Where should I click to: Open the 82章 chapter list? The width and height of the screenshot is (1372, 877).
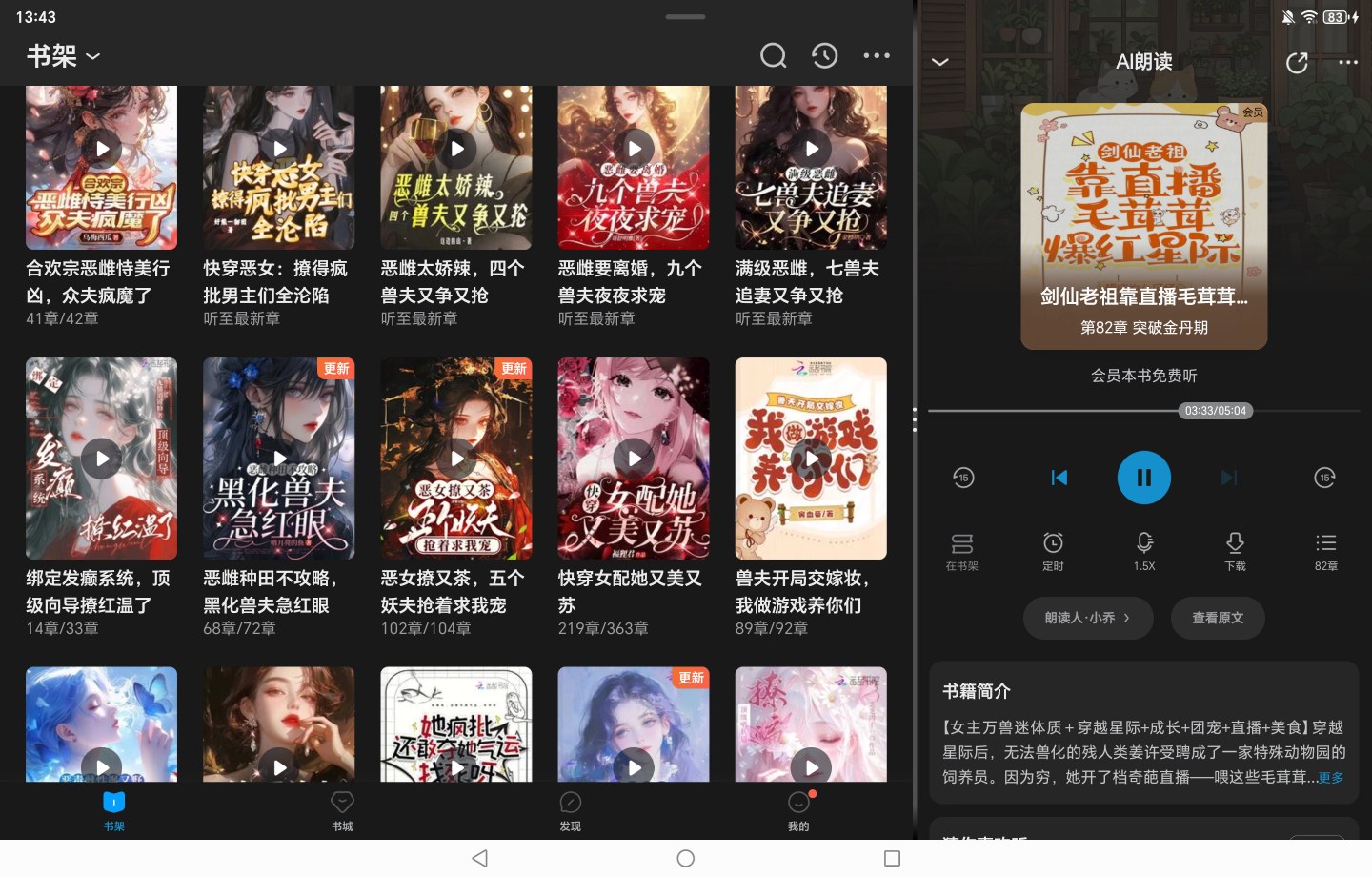[1326, 551]
